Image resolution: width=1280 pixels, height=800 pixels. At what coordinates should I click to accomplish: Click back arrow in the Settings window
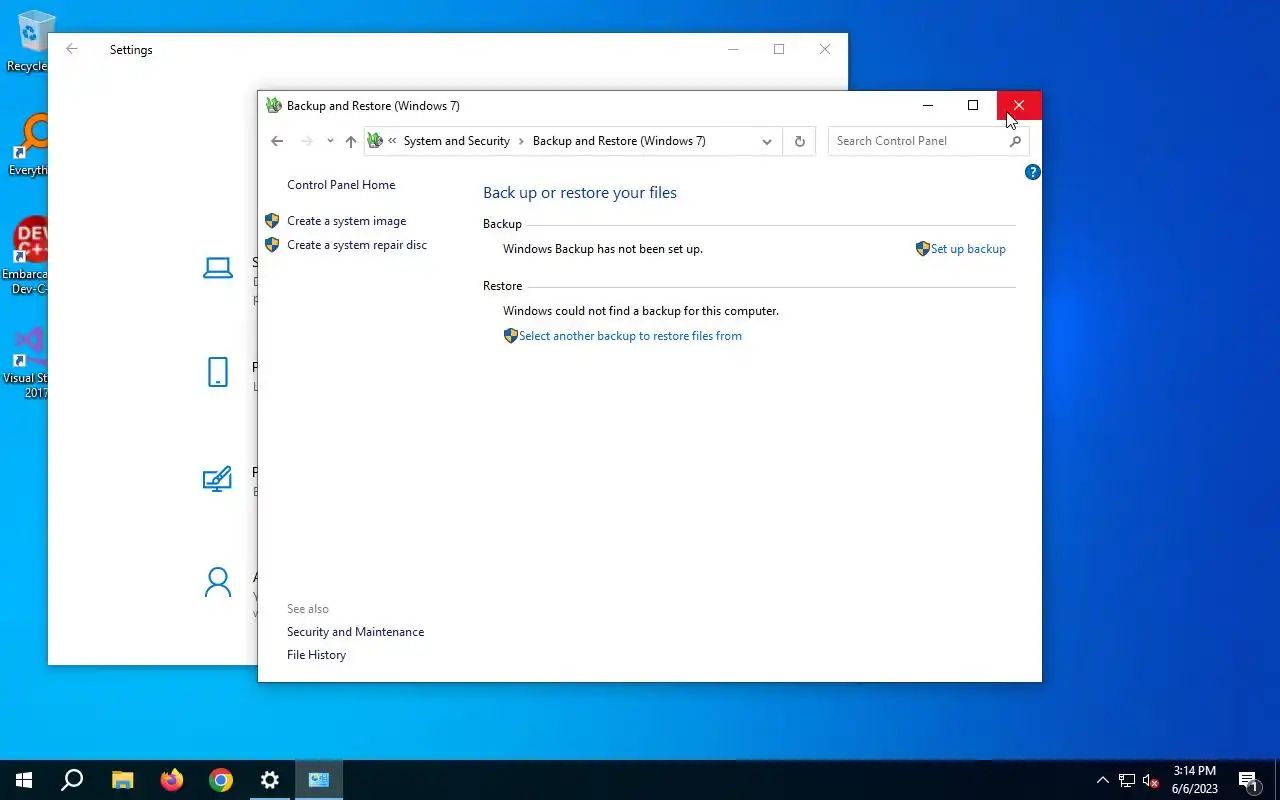click(x=71, y=49)
